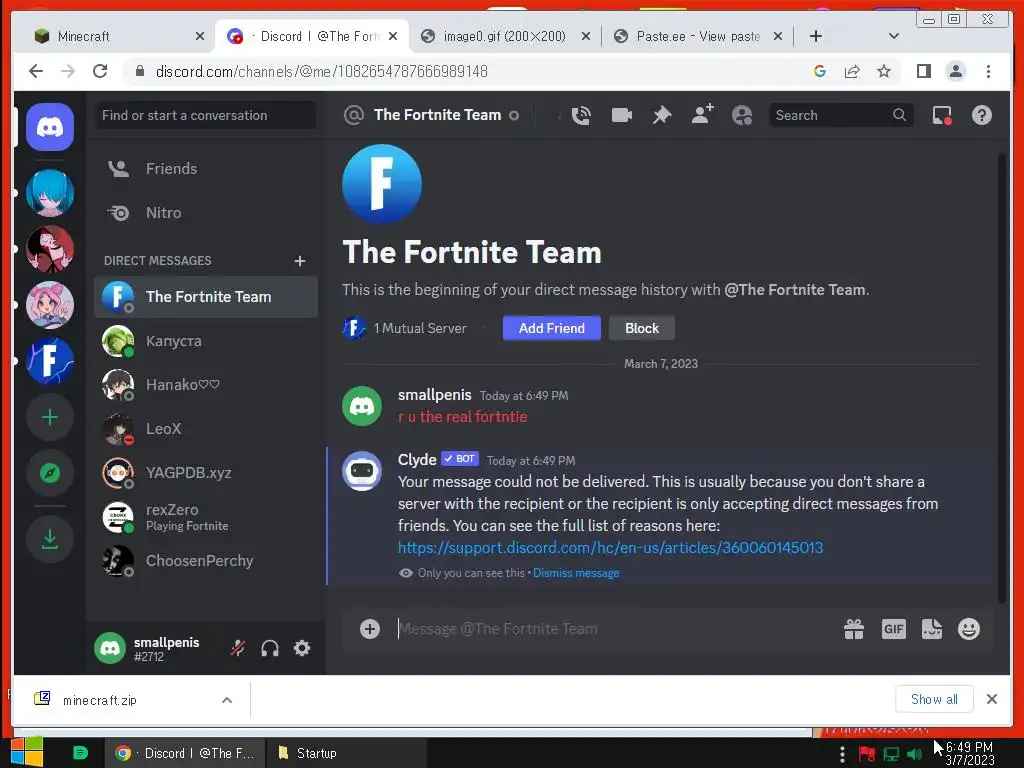This screenshot has width=1024, height=768.
Task: Click the Block button
Action: pos(641,328)
